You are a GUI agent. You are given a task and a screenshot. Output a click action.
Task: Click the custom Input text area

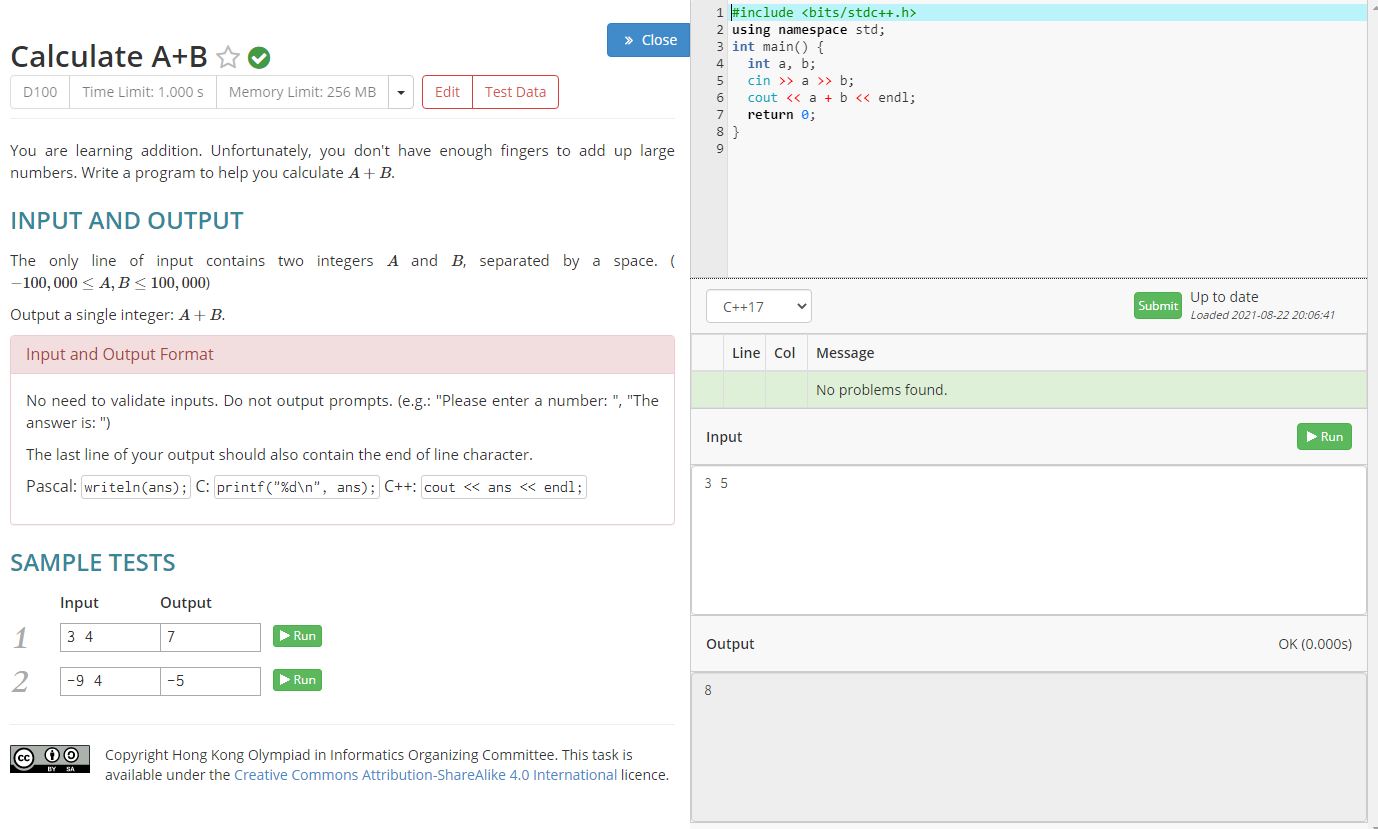pos(1028,540)
